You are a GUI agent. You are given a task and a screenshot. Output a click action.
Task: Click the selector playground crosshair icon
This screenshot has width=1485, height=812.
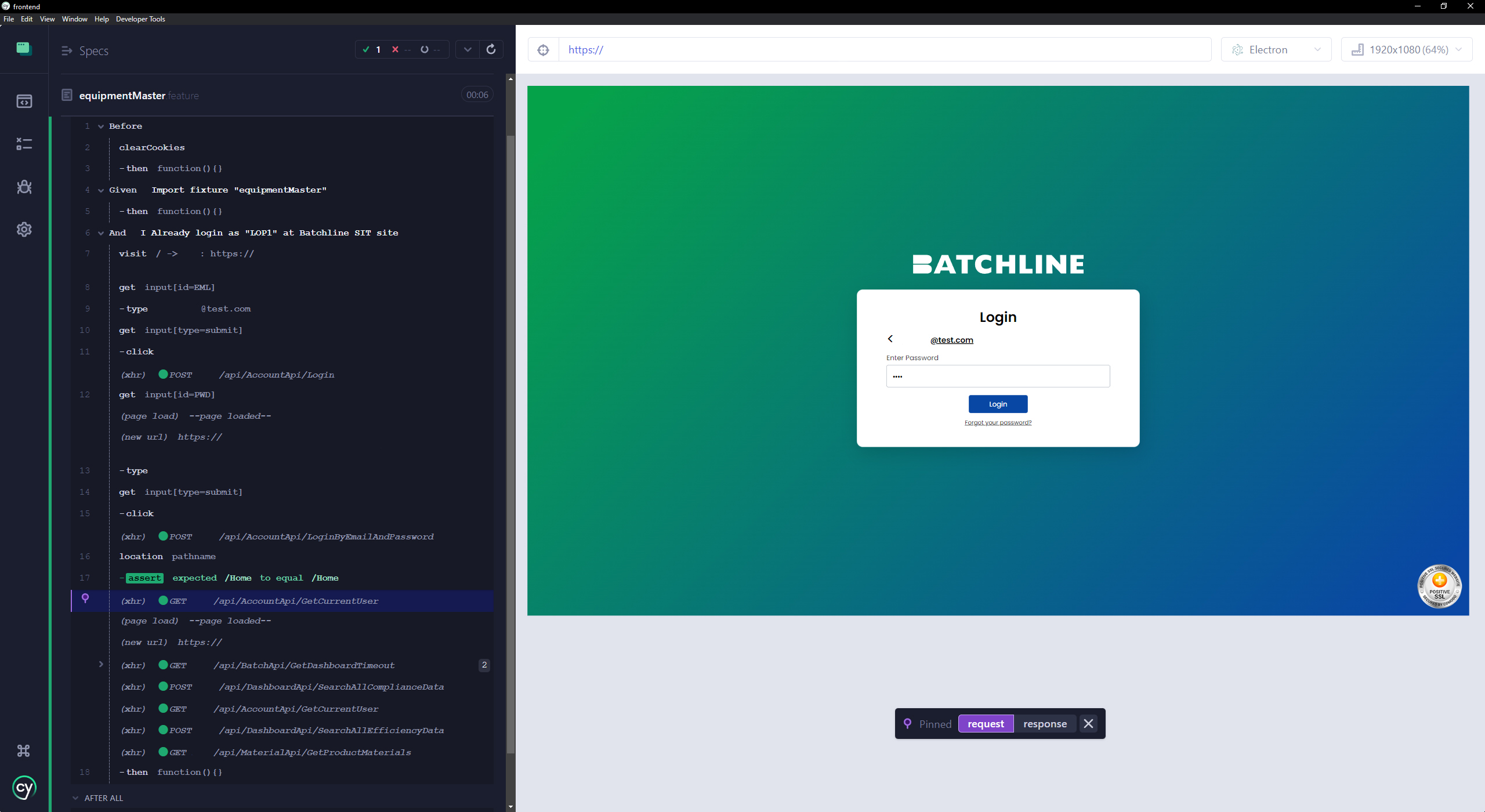(x=544, y=50)
